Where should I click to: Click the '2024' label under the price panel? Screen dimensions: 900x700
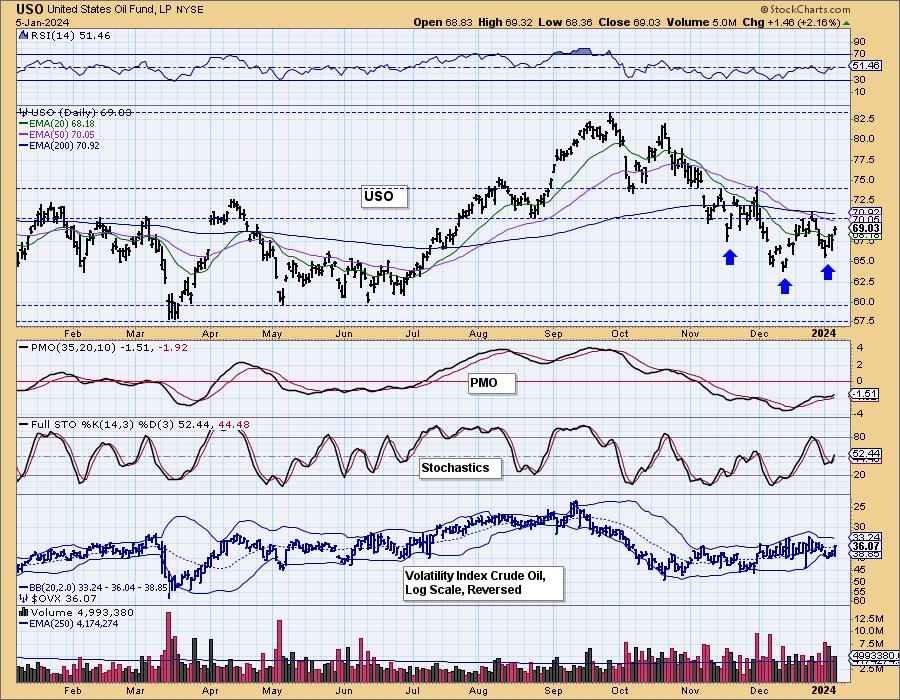(x=824, y=333)
